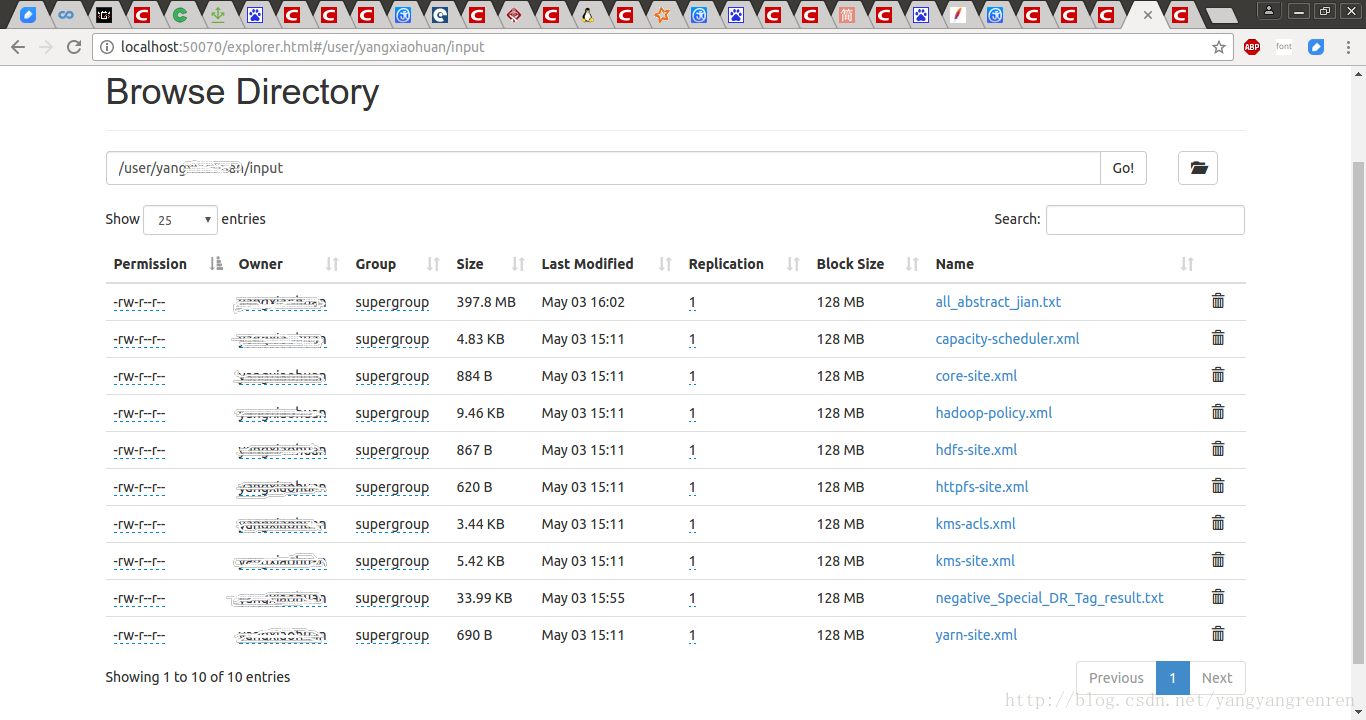This screenshot has height=720, width=1366.
Task: Open the Chrome three-dot menu
Action: pyautogui.click(x=1348, y=47)
